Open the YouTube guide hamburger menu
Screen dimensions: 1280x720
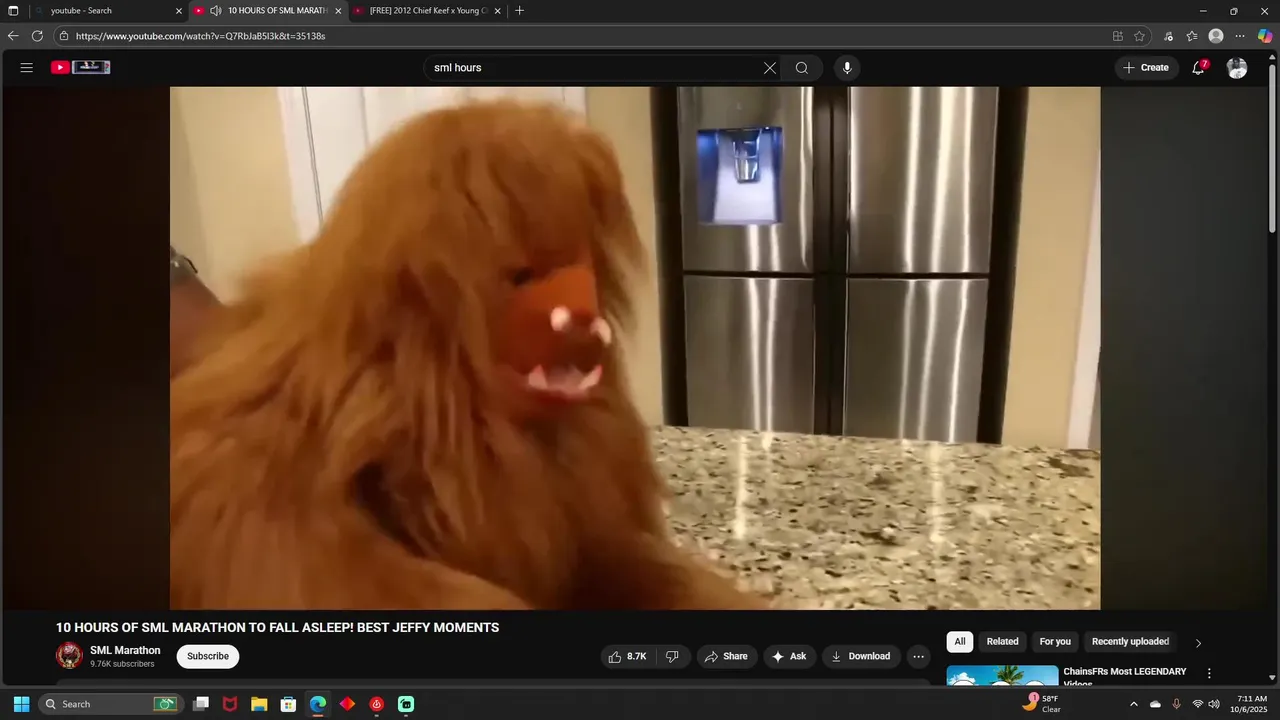click(27, 68)
